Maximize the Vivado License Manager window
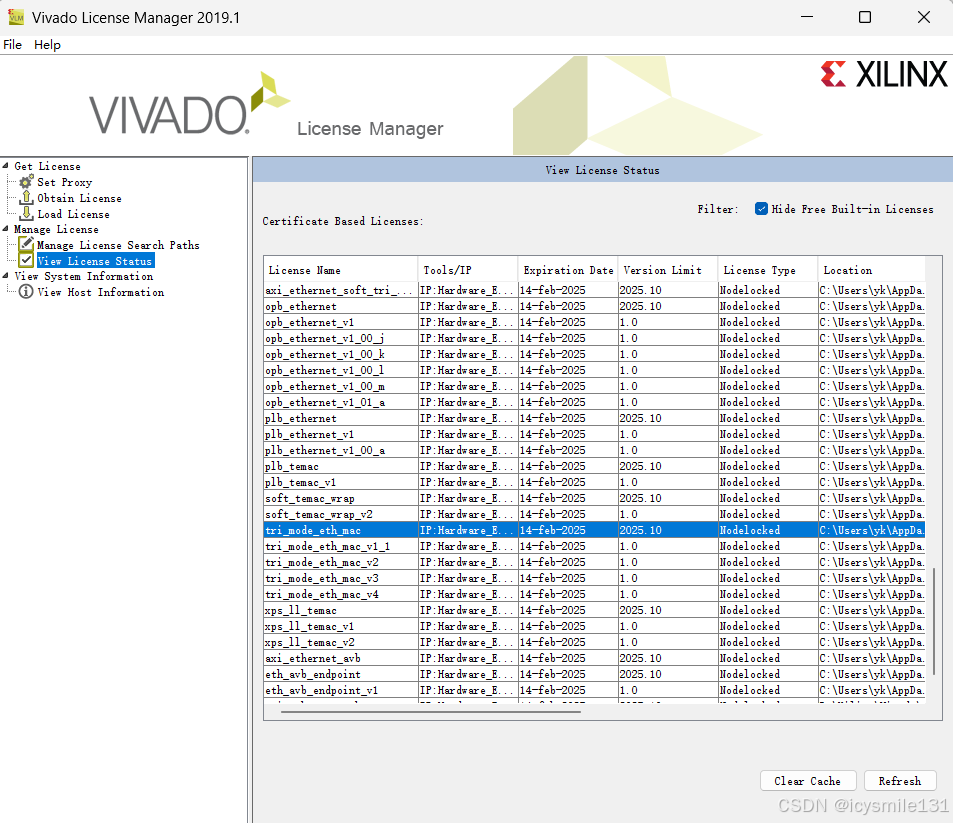This screenshot has height=823, width=953. (x=865, y=17)
